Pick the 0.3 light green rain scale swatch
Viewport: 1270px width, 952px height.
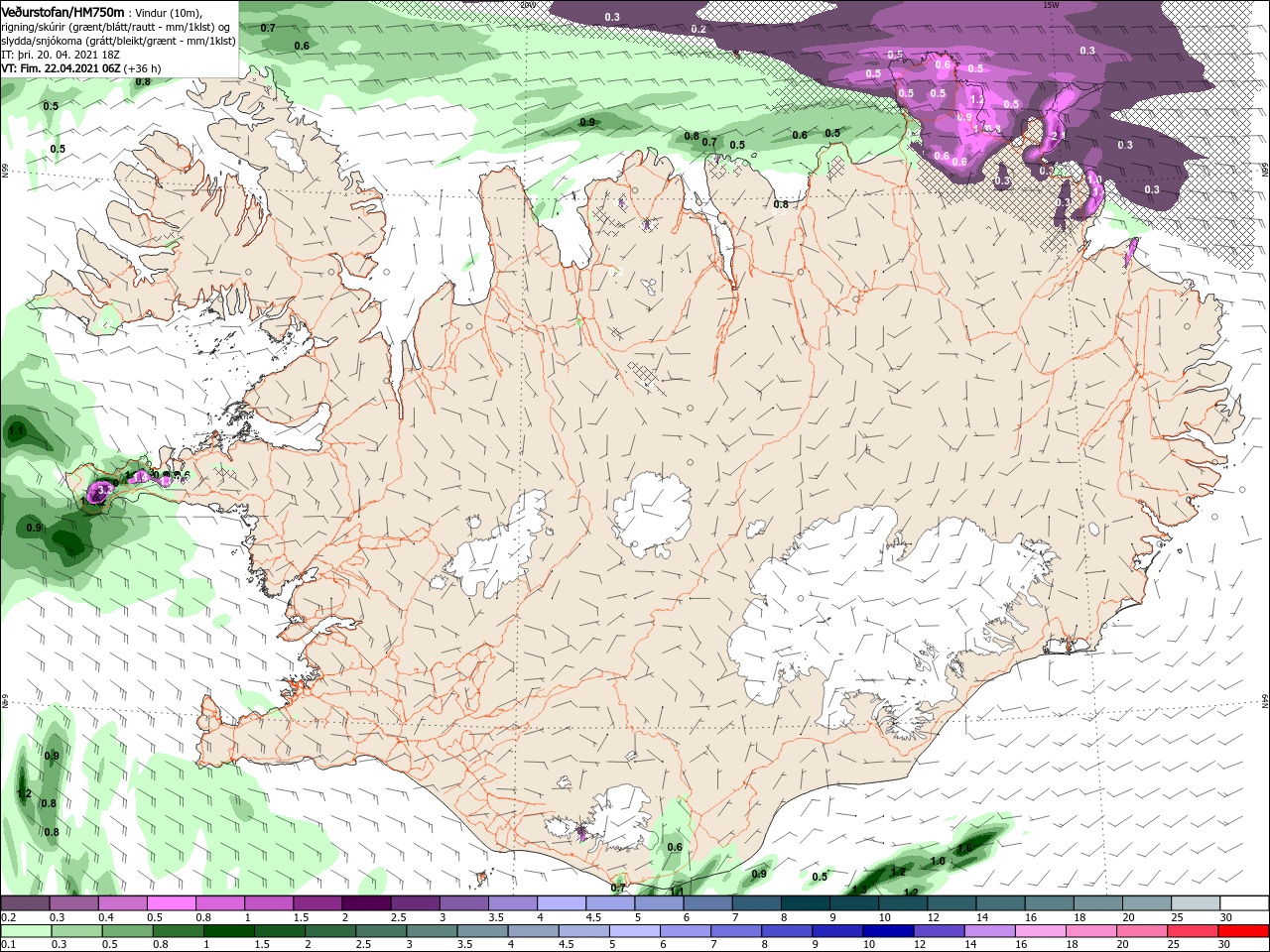pyautogui.click(x=76, y=931)
